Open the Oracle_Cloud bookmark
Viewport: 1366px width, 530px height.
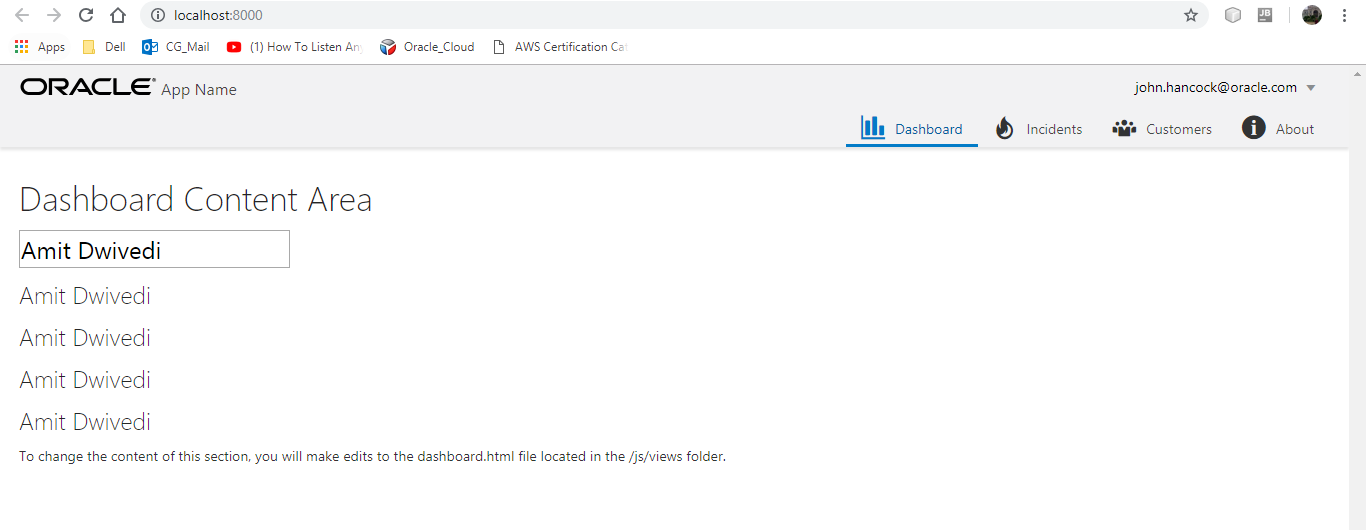[428, 47]
